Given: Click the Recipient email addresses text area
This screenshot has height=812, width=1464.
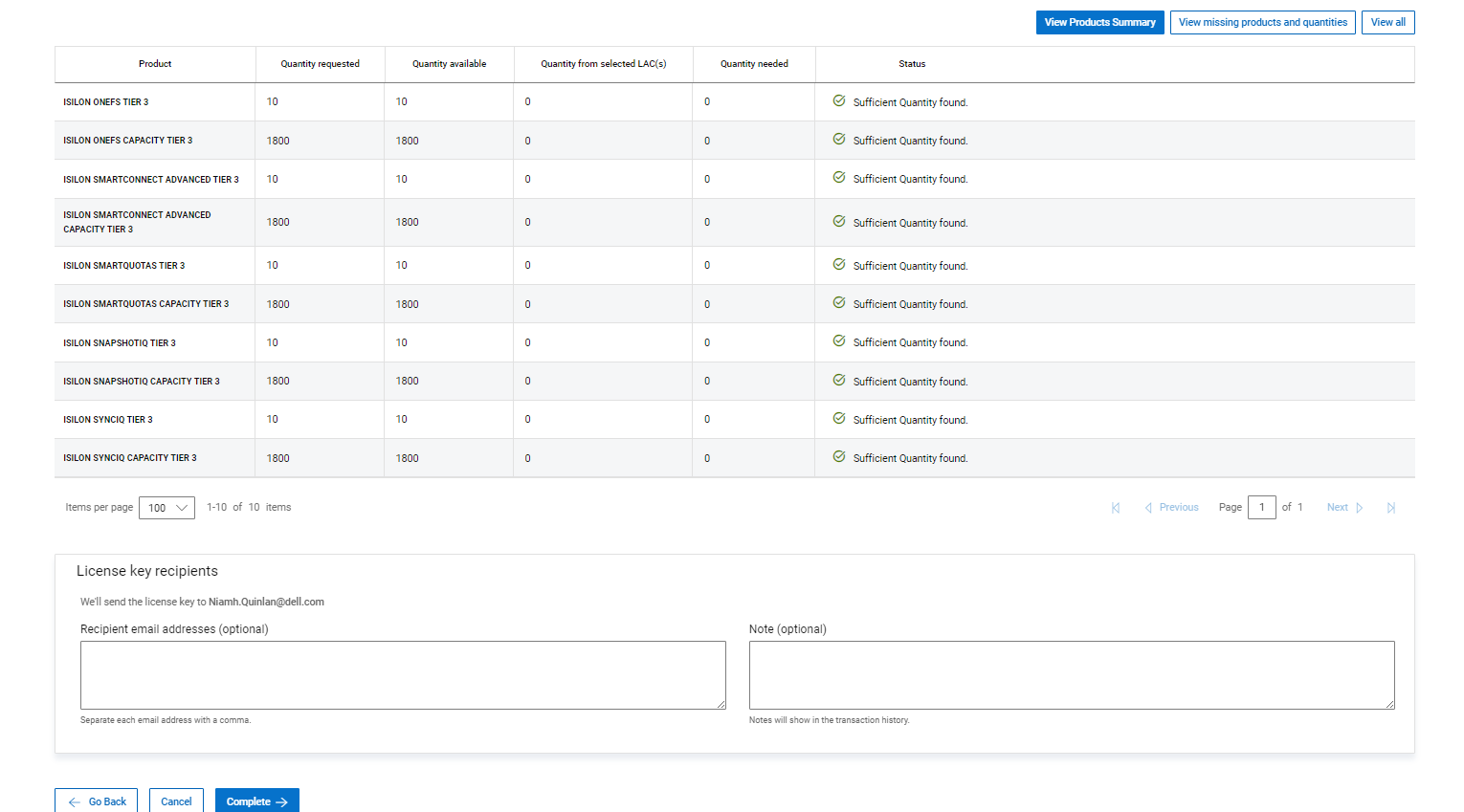Looking at the screenshot, I should click(x=402, y=674).
